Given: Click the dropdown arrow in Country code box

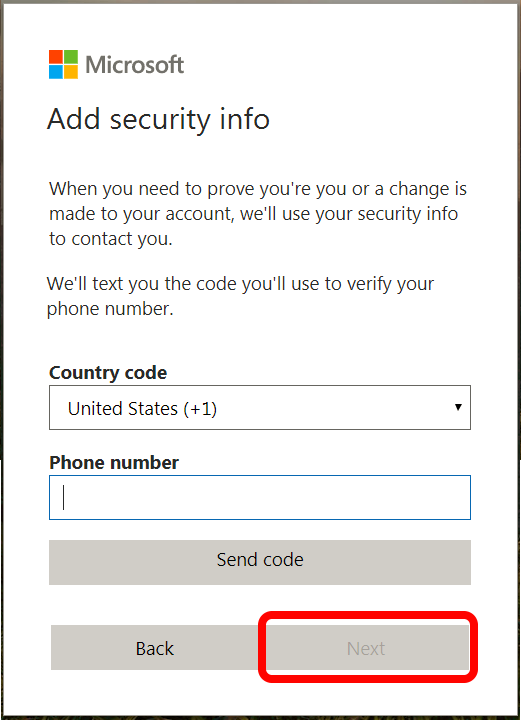Looking at the screenshot, I should click(458, 407).
